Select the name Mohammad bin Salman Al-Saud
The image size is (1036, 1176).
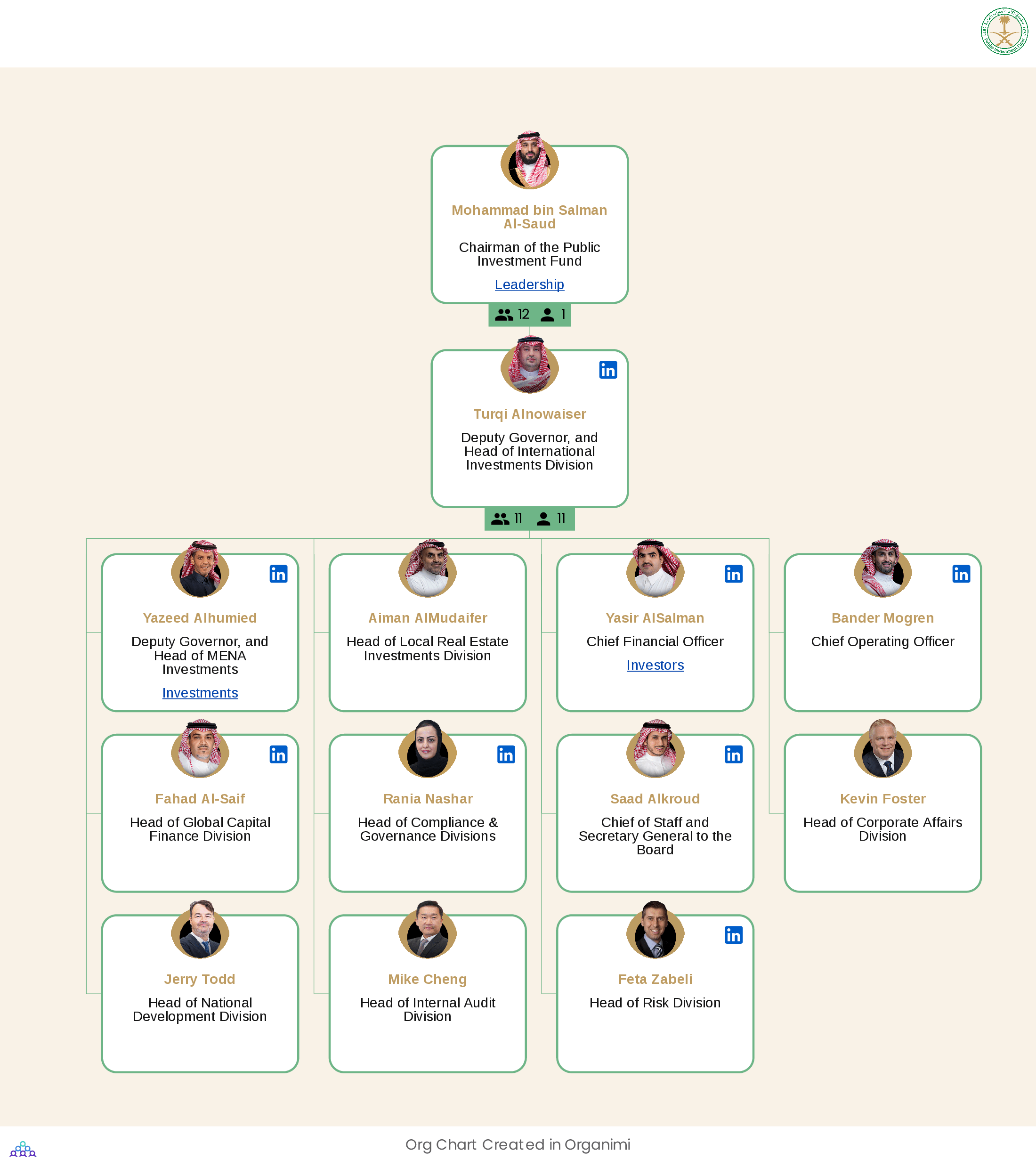point(529,217)
